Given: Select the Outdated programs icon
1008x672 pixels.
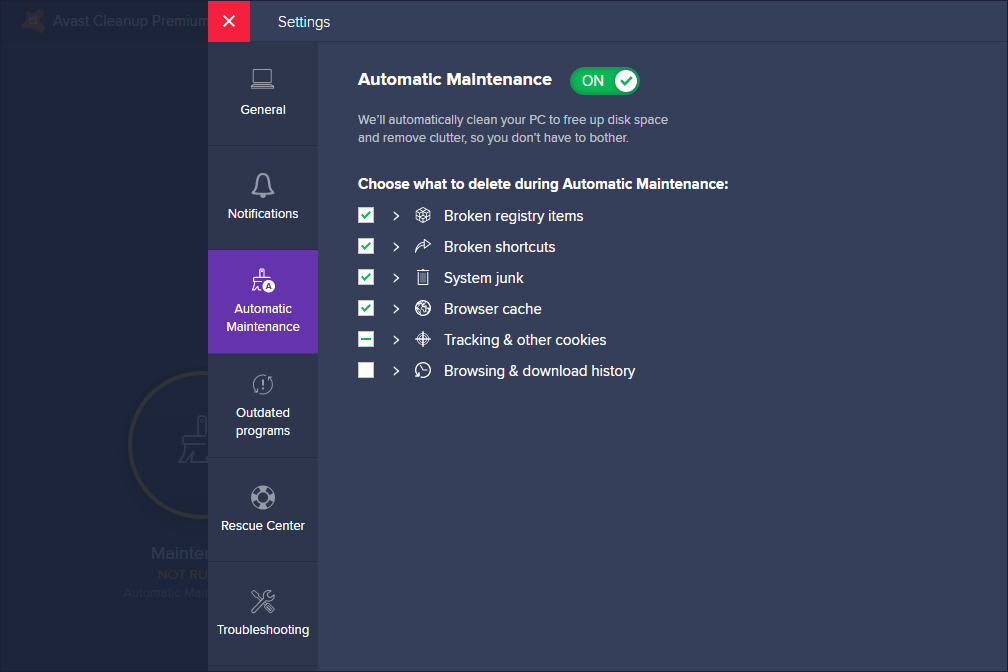Looking at the screenshot, I should click(262, 383).
